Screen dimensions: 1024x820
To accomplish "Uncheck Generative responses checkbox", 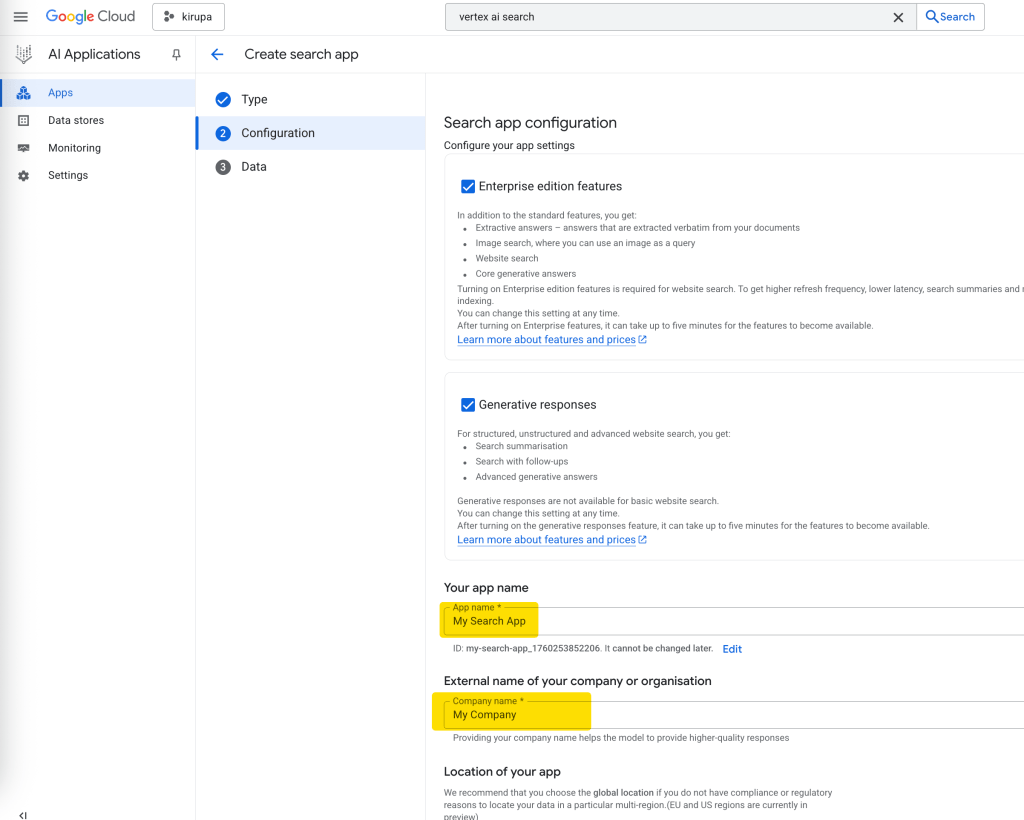I will 467,405.
